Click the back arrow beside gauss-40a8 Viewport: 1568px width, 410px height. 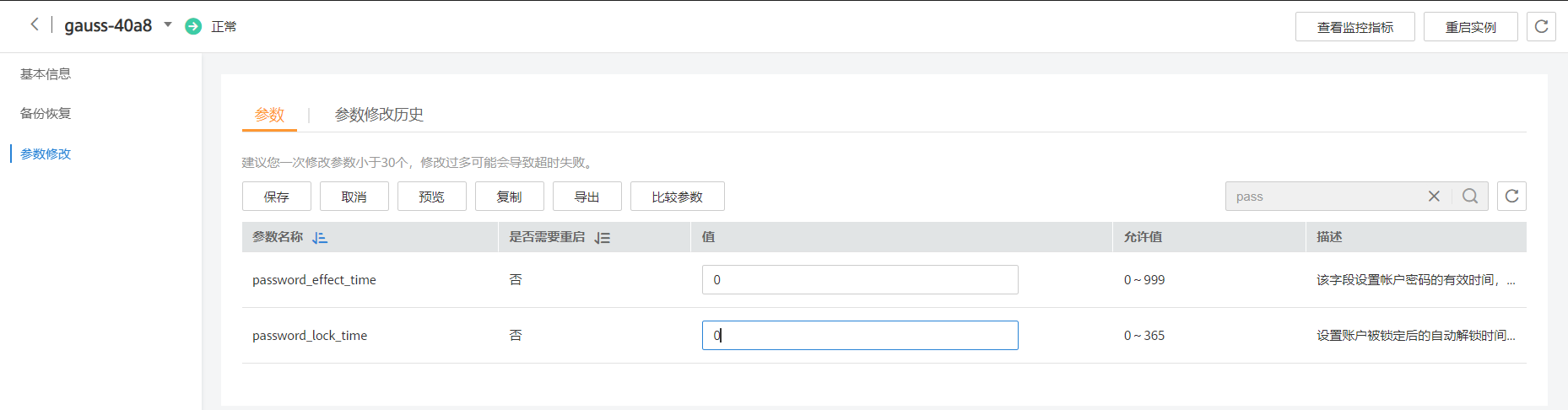point(35,24)
